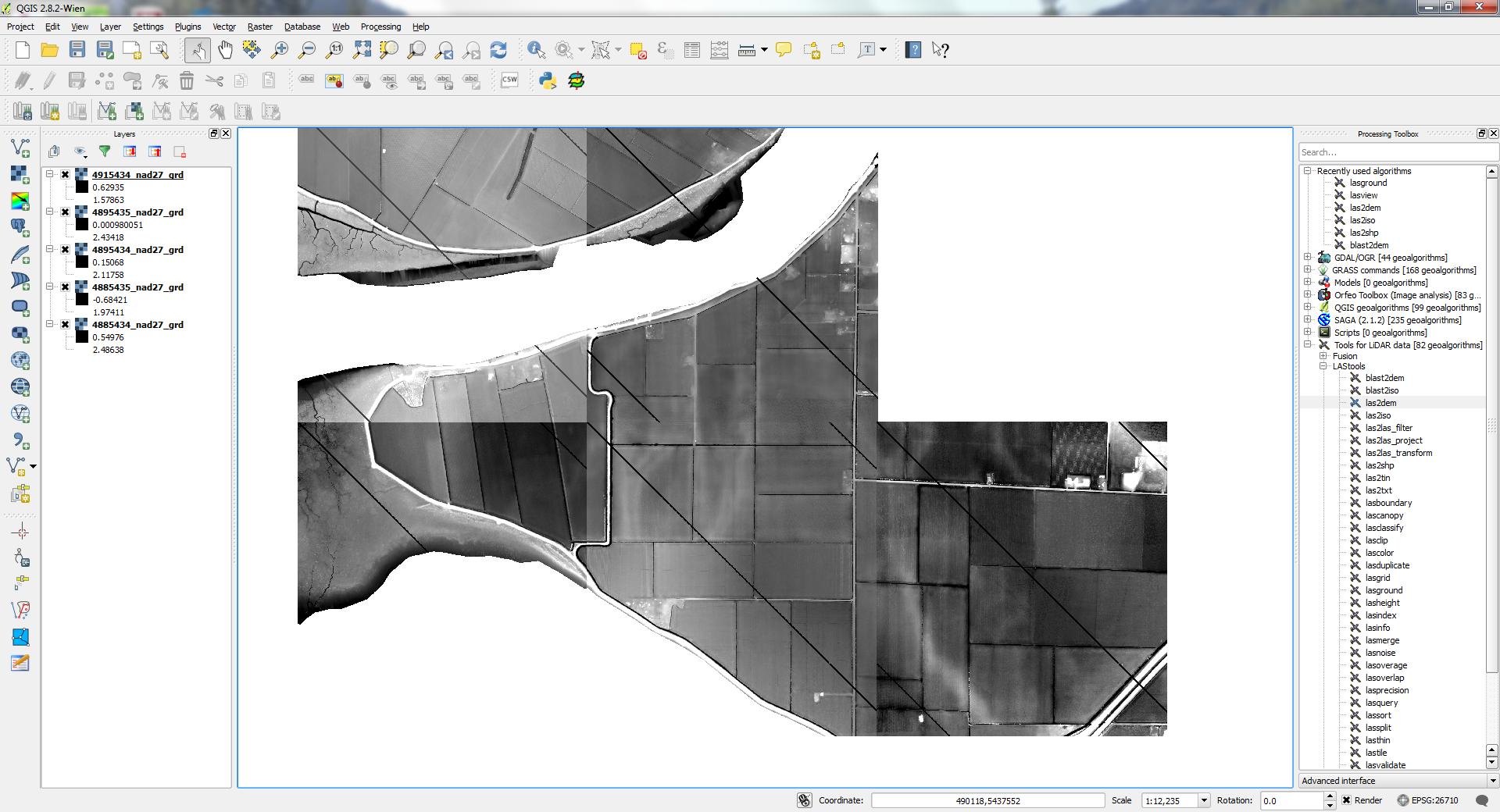Viewport: 1500px width, 812px height.
Task: Click the trash Delete Selected icon
Action: pyautogui.click(x=187, y=80)
